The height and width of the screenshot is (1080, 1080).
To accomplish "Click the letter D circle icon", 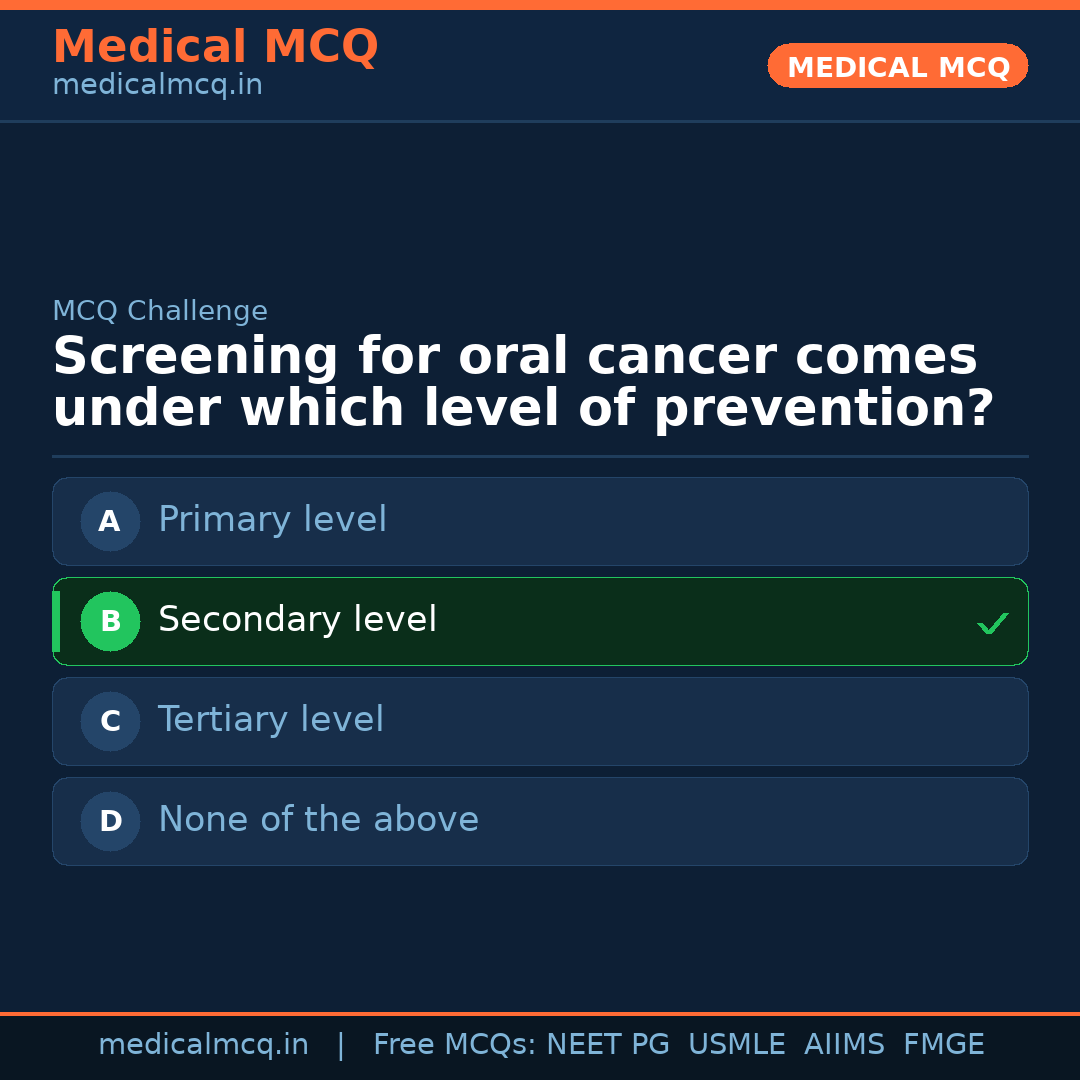I will click(110, 821).
